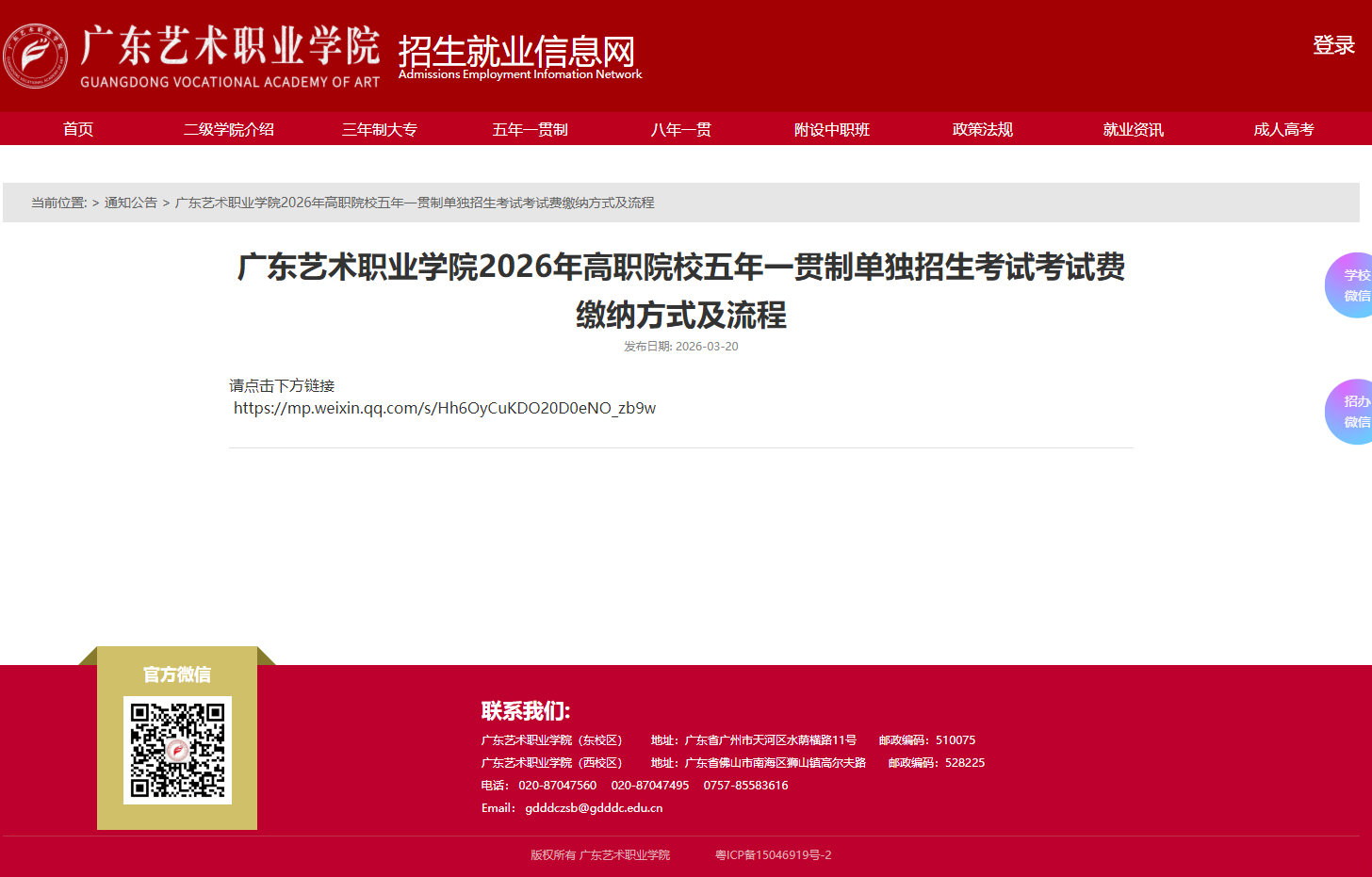The image size is (1372, 877).
Task: Open the 成人高考 navigation menu item
Action: pos(1283,129)
